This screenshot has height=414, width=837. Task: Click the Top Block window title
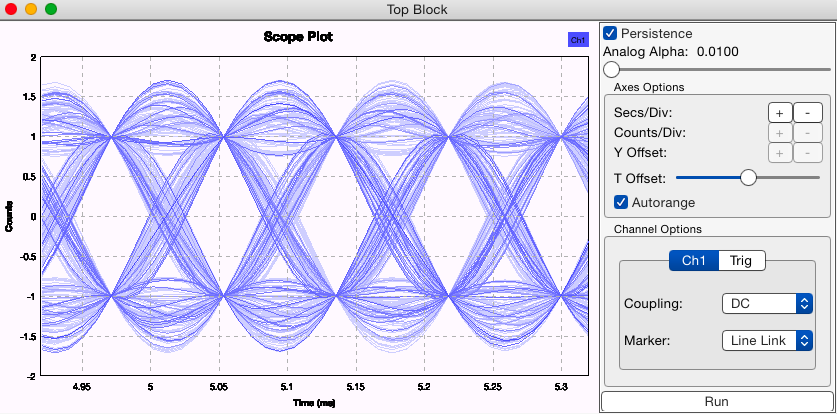(417, 10)
